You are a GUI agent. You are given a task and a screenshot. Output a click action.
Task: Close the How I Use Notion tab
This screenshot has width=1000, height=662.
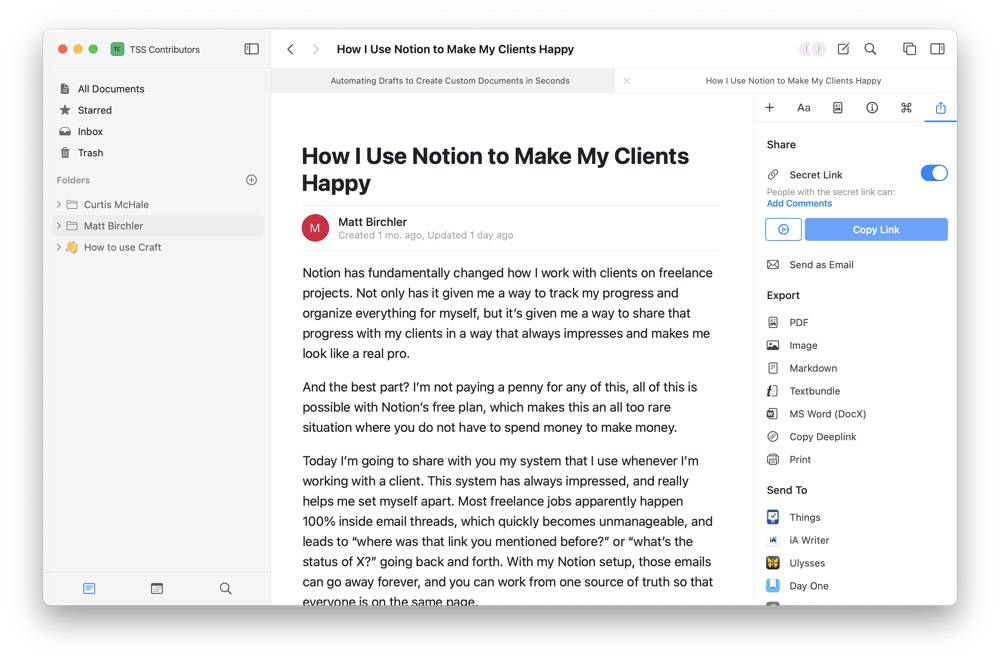pyautogui.click(x=626, y=81)
